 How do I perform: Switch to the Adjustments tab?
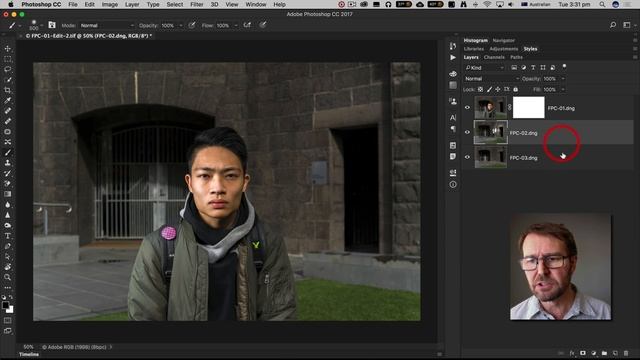504,49
